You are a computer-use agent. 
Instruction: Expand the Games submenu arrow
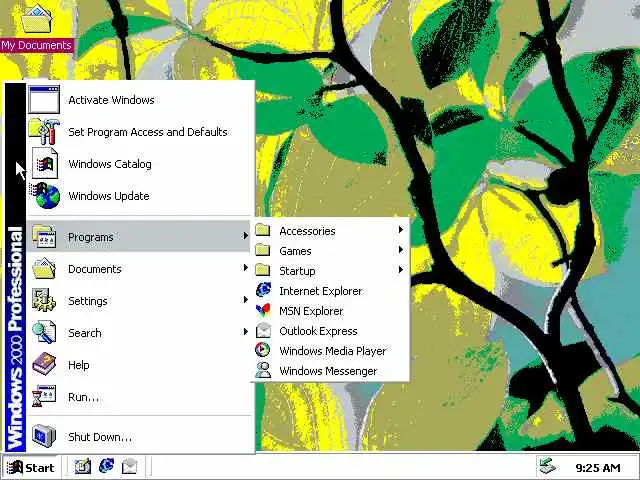[401, 249]
